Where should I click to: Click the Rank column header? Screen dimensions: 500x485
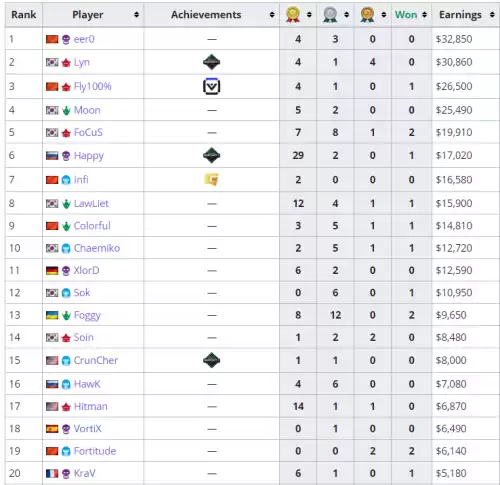click(x=24, y=15)
